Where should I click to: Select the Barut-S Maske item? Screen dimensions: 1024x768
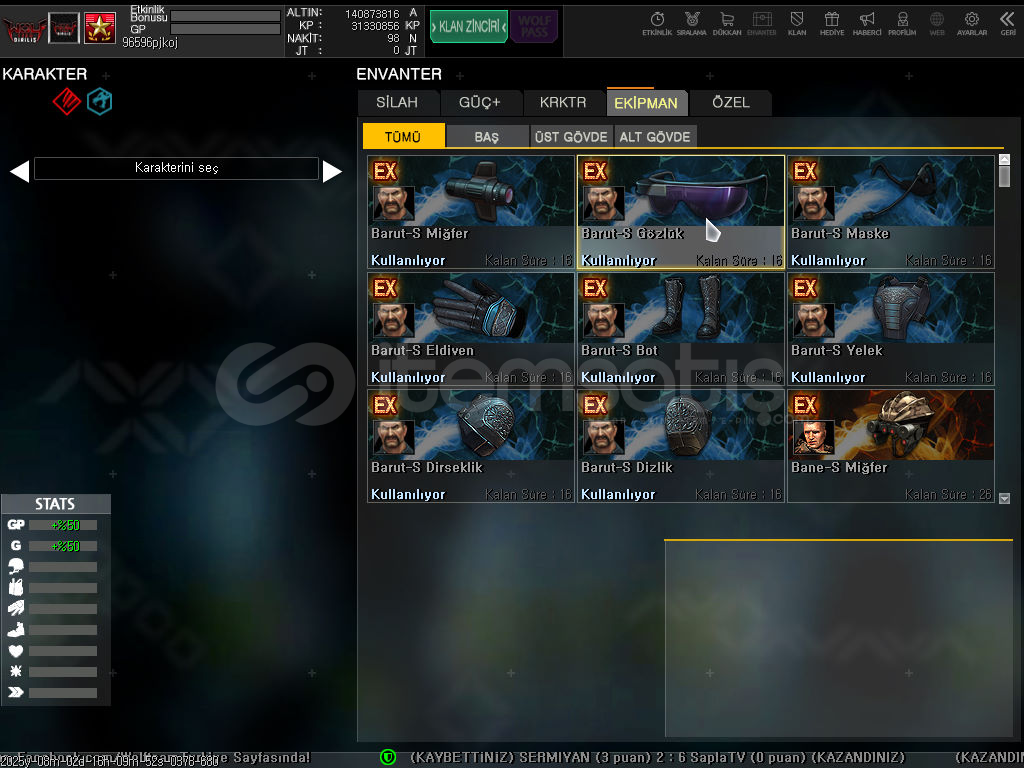[x=891, y=212]
